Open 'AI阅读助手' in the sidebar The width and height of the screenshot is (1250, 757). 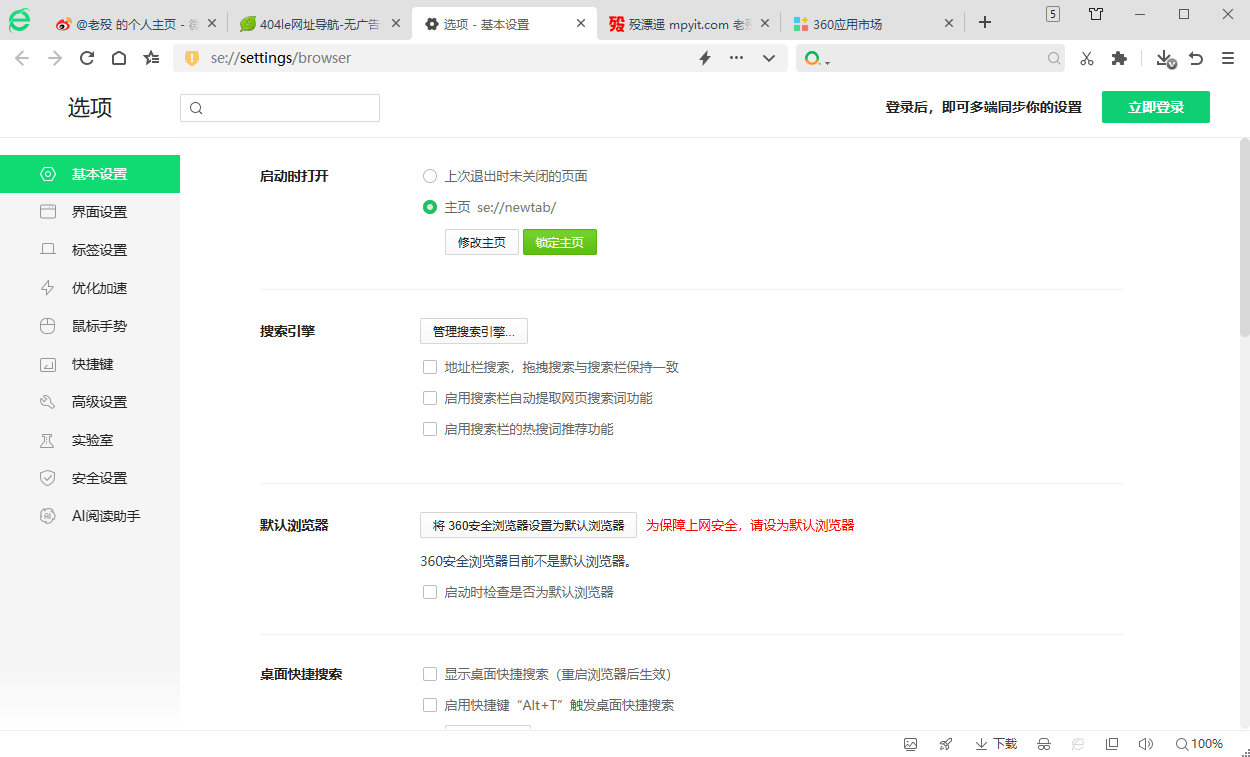click(90, 516)
